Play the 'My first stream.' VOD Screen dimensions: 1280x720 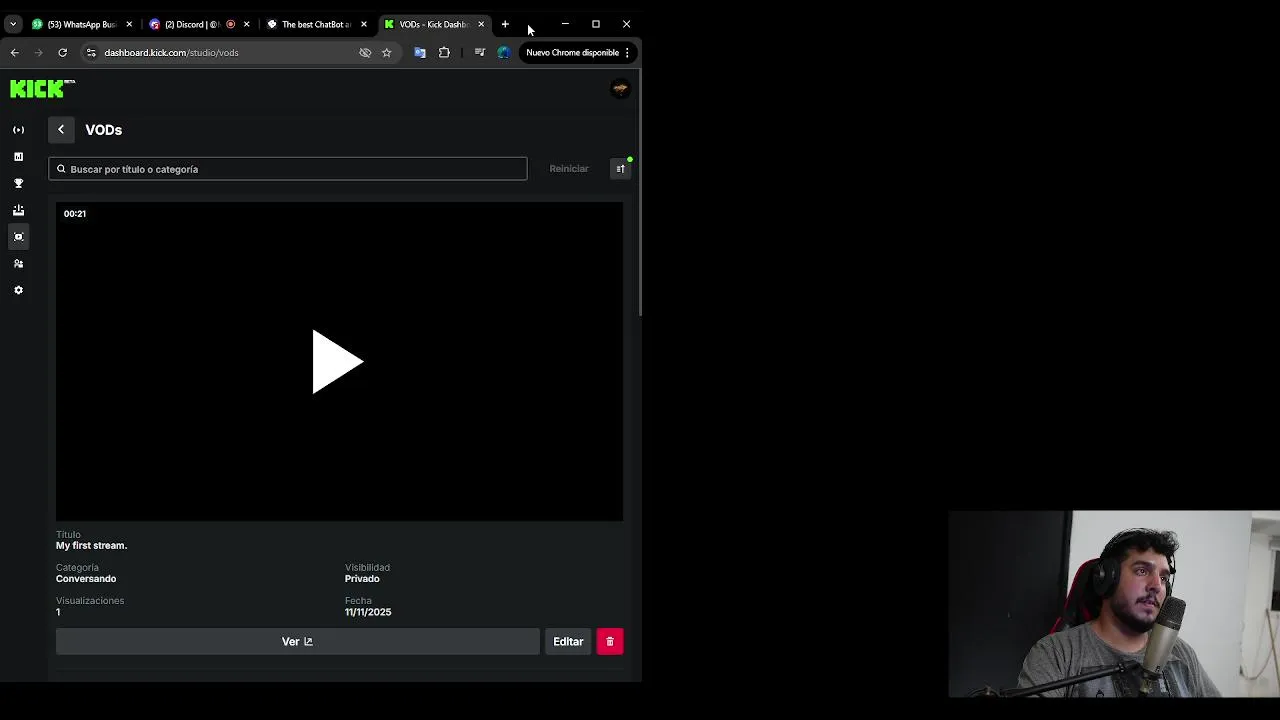tap(338, 362)
